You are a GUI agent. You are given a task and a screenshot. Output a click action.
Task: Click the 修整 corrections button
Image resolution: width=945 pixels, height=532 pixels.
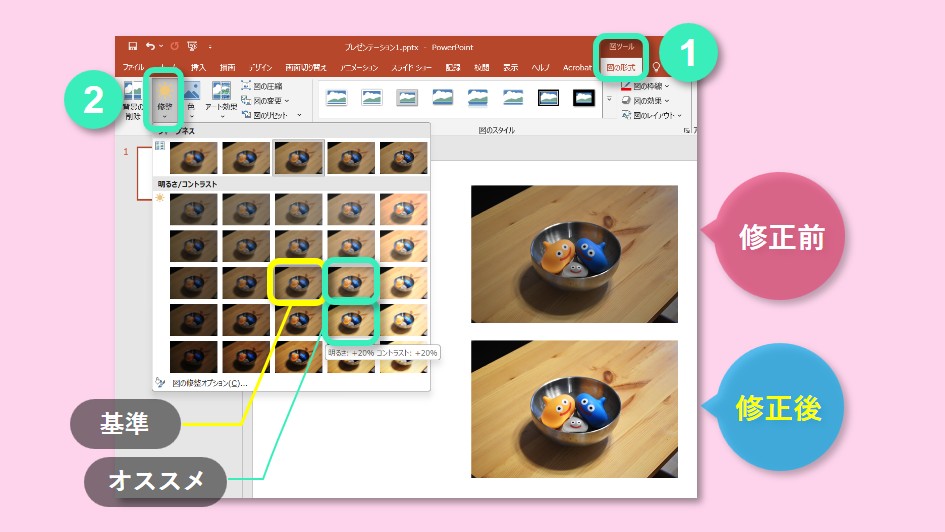tap(165, 98)
